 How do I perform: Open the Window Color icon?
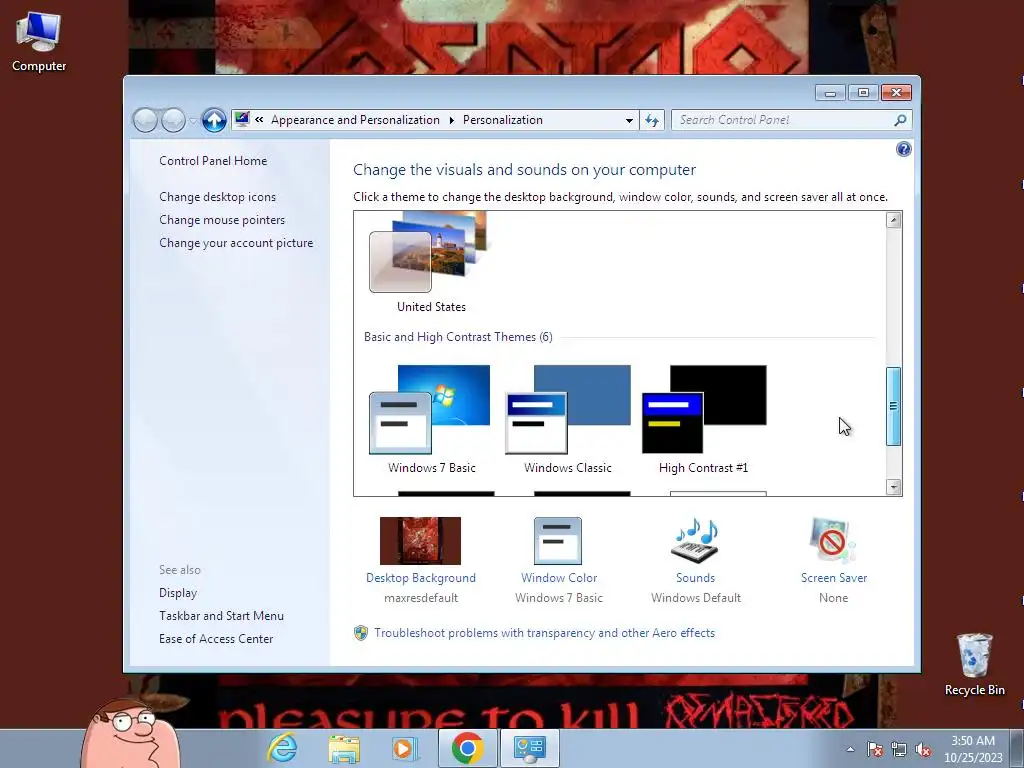pyautogui.click(x=558, y=541)
